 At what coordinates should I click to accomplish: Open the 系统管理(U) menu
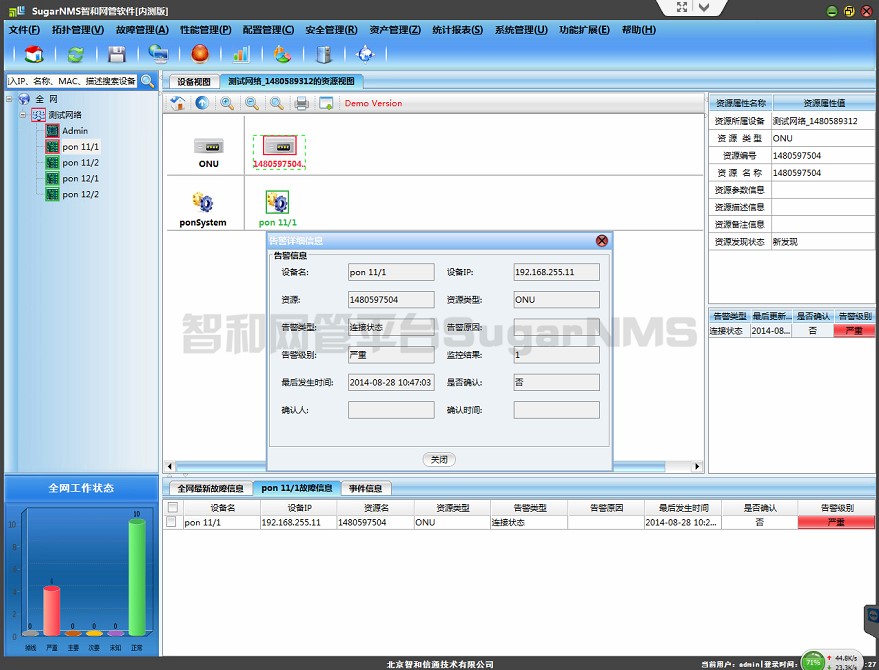pyautogui.click(x=521, y=30)
